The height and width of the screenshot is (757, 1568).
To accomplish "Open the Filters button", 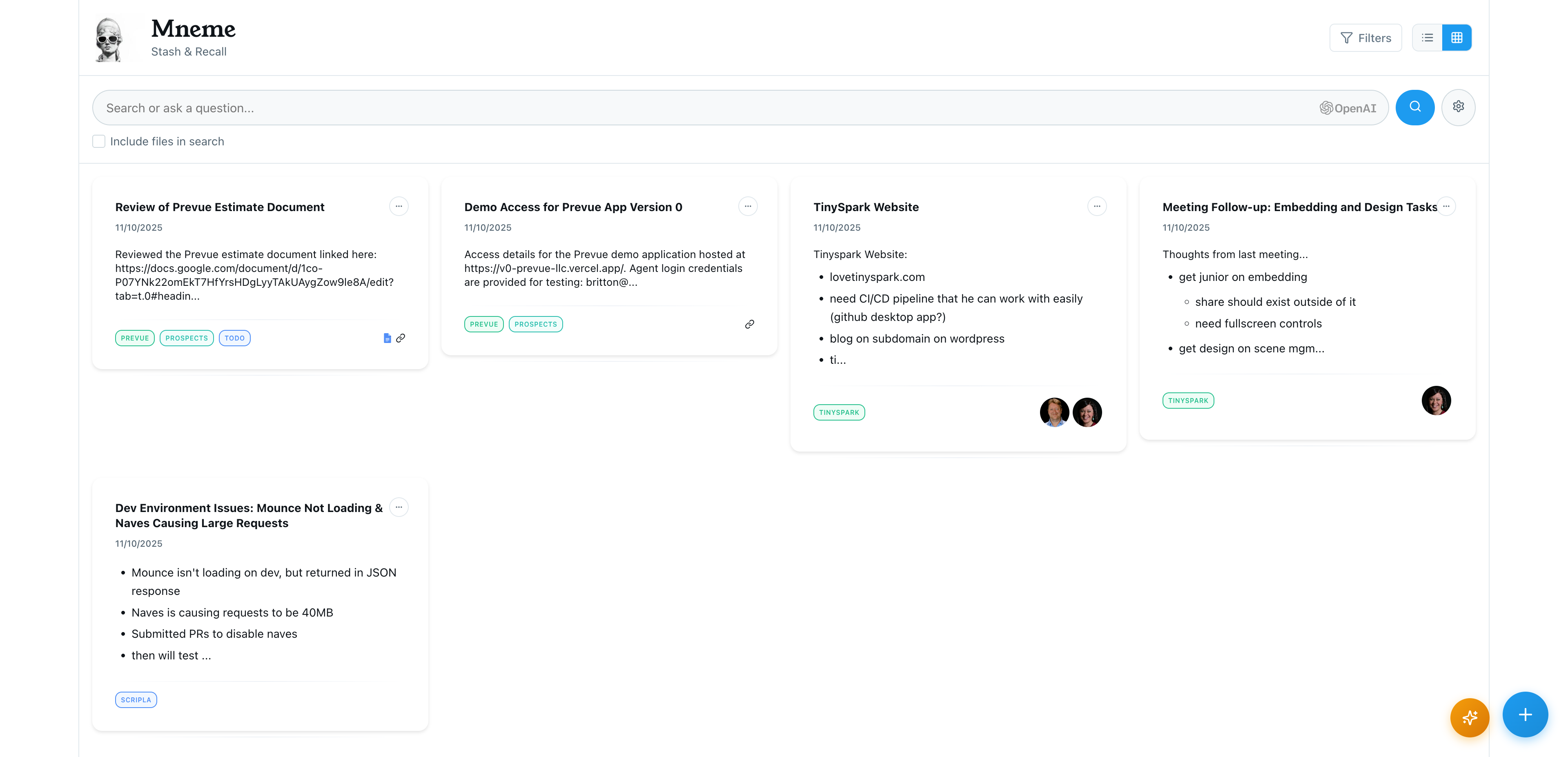I will click(x=1365, y=38).
